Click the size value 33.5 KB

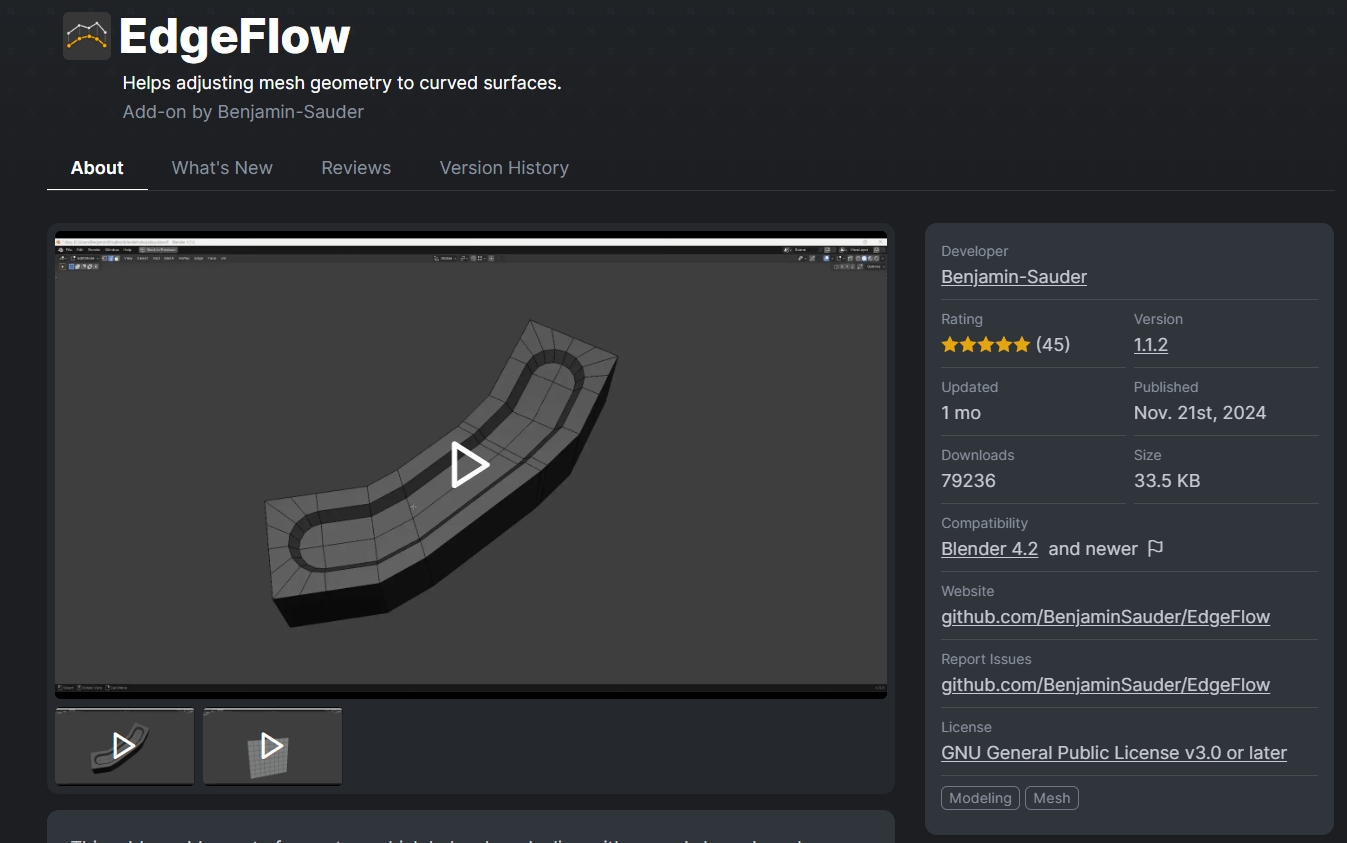coord(1167,481)
